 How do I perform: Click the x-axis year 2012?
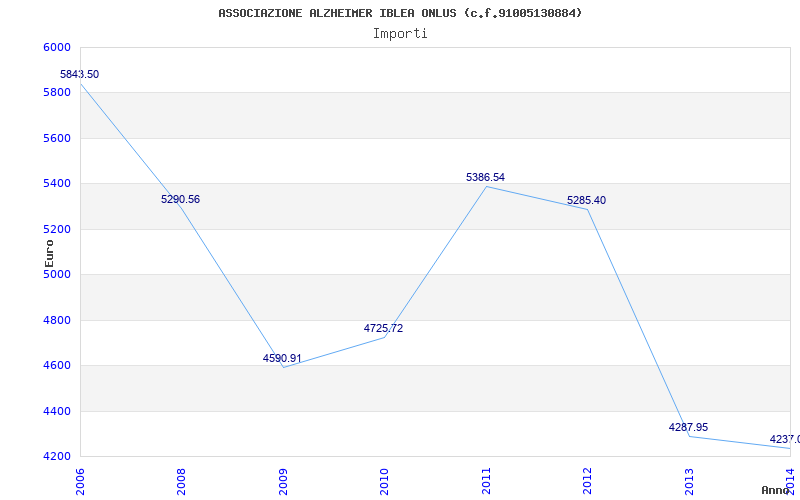[587, 481]
